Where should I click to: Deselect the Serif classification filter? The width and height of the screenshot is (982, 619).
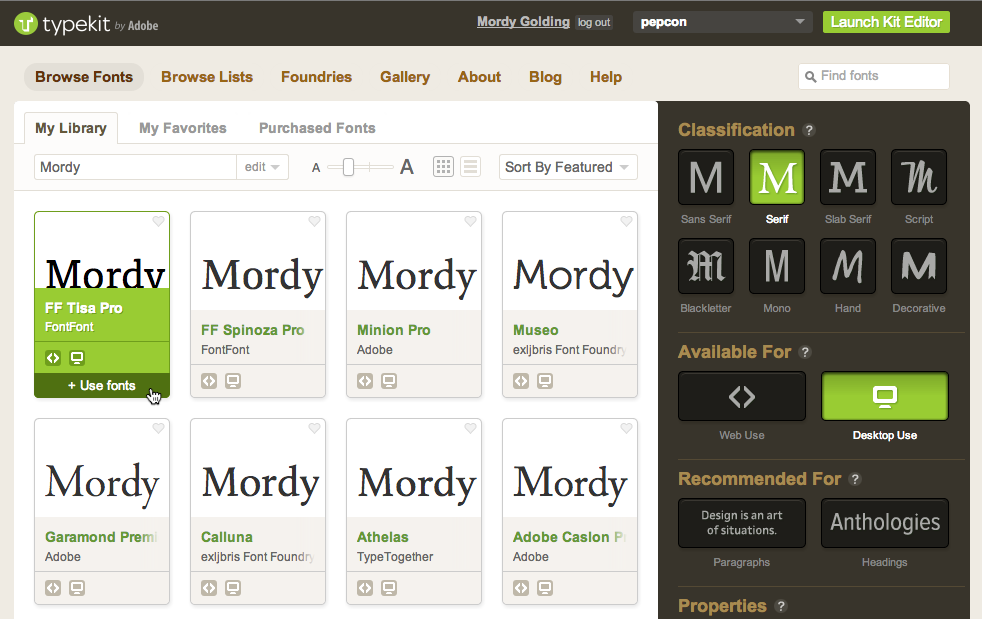tap(777, 177)
